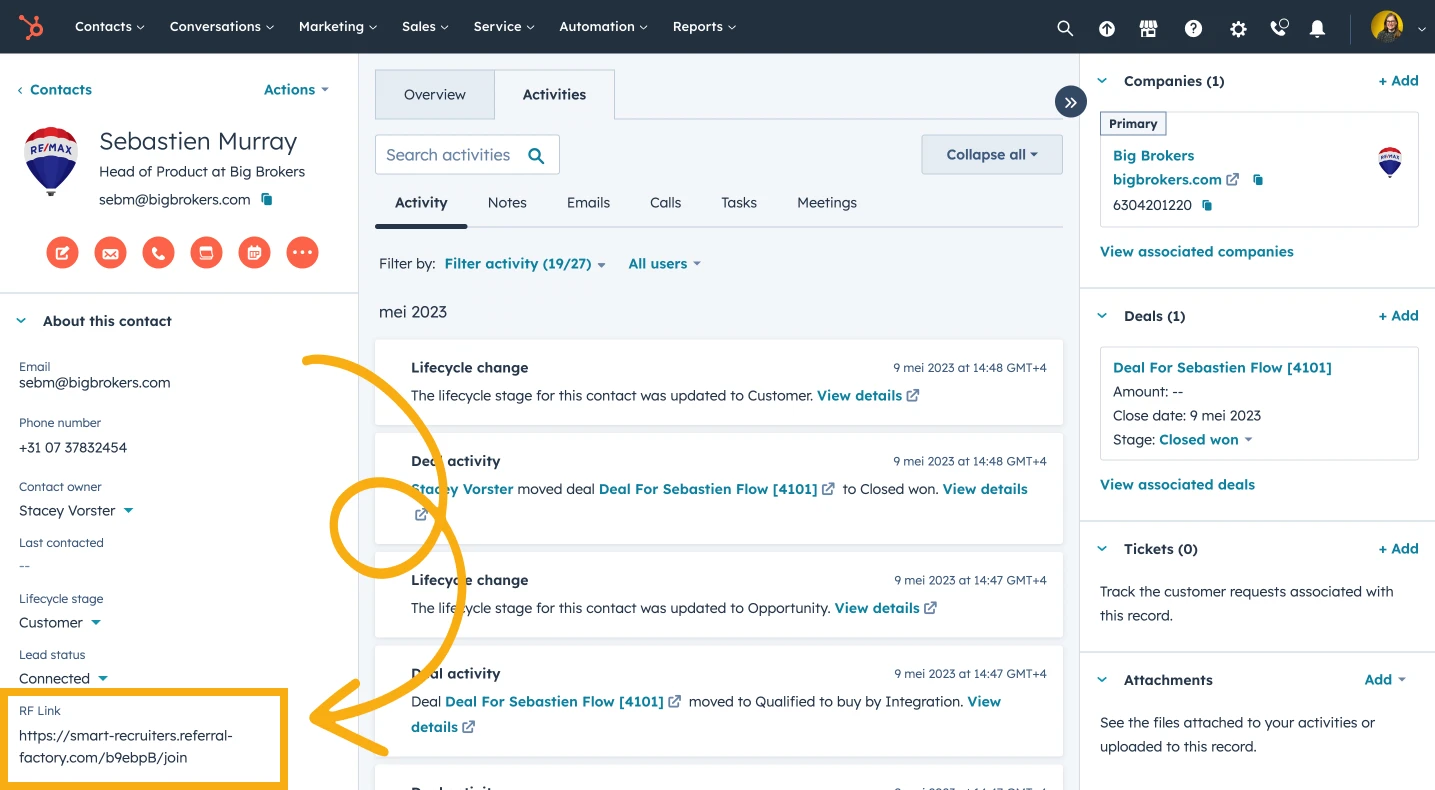The width and height of the screenshot is (1435, 790).
Task: Add a company with + Add
Action: tap(1398, 81)
